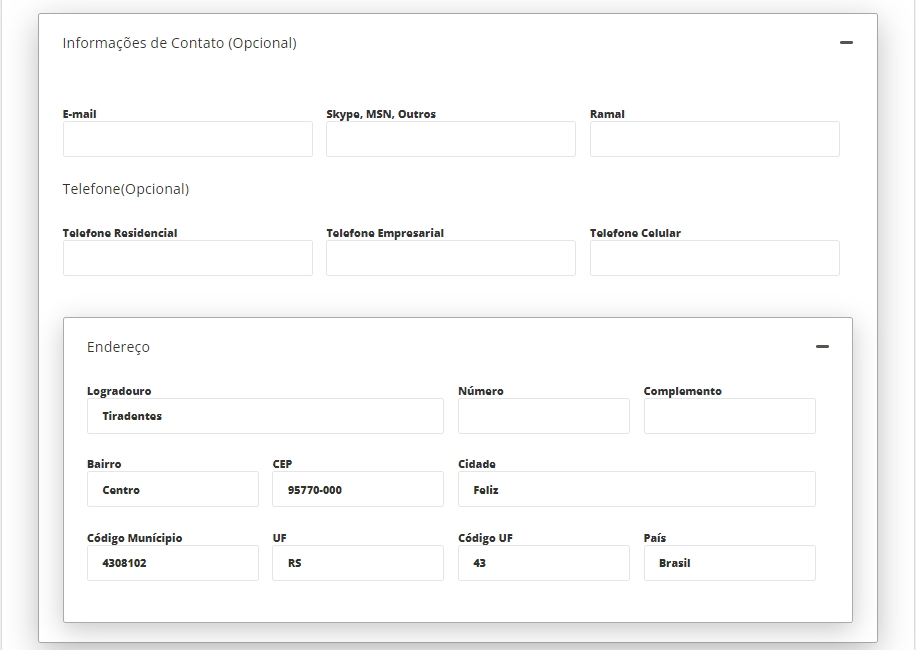Click the Número input field
This screenshot has height=650, width=916.
point(543,416)
